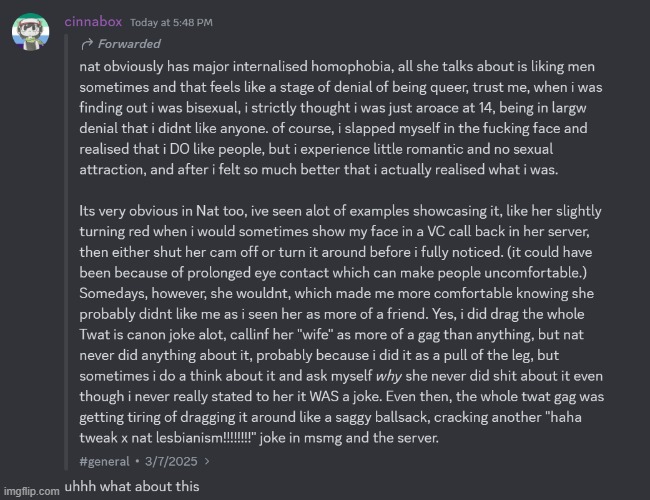Viewport: 650px width, 500px height.
Task: Select the "uhhh what about this" message
Action: [129, 485]
